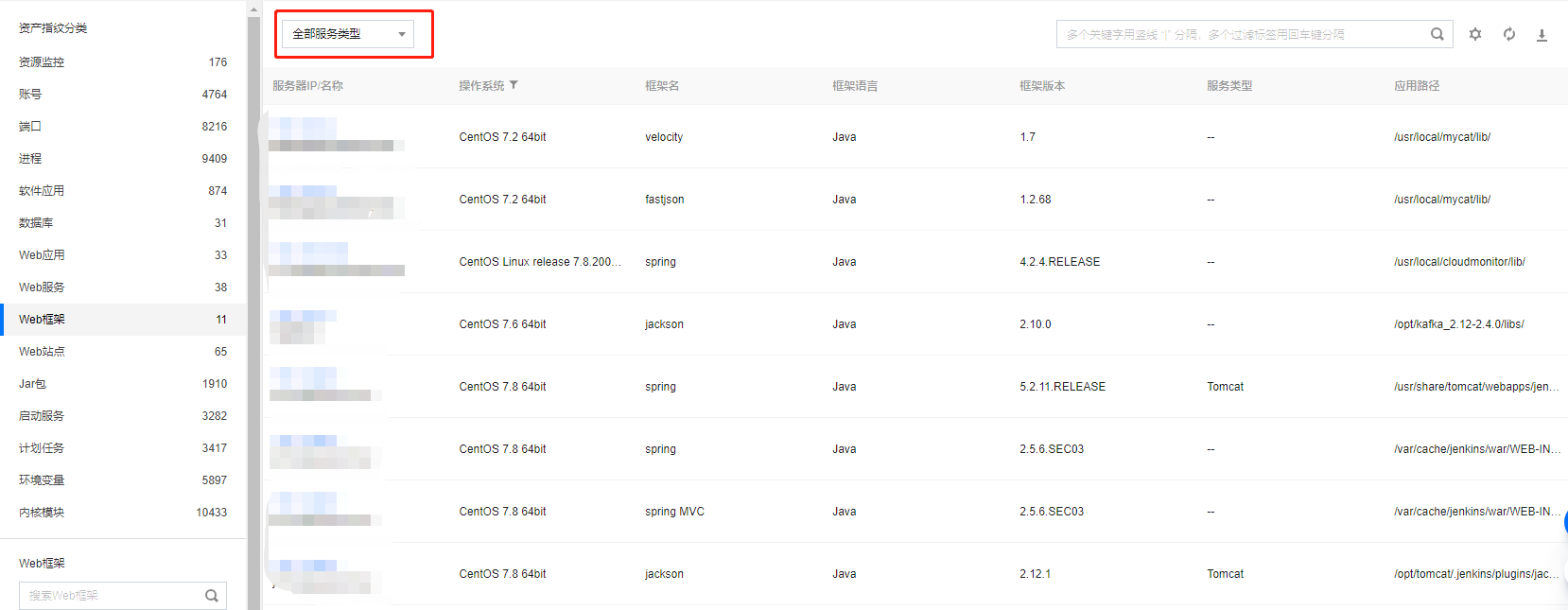Click the velocity framework row
The height and width of the screenshot is (610, 1568).
[x=664, y=137]
